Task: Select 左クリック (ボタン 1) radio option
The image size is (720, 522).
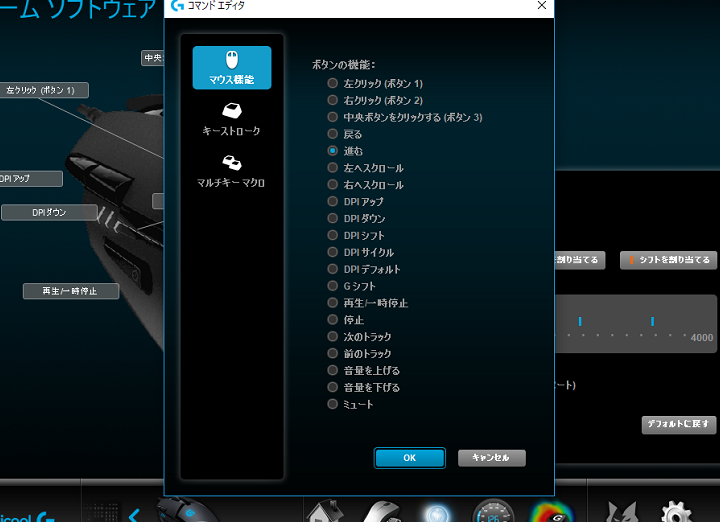Action: (x=333, y=84)
